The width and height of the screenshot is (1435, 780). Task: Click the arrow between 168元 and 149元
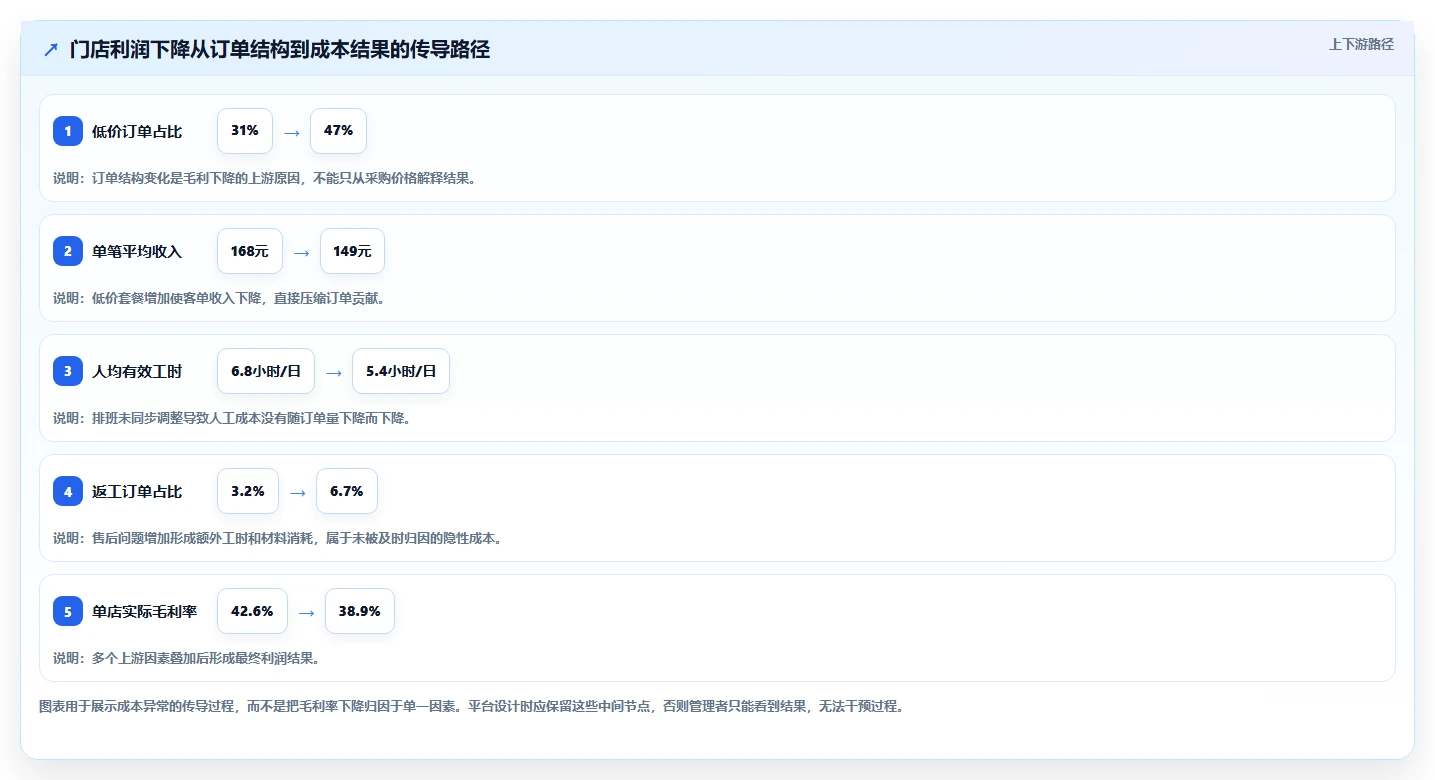click(x=301, y=252)
